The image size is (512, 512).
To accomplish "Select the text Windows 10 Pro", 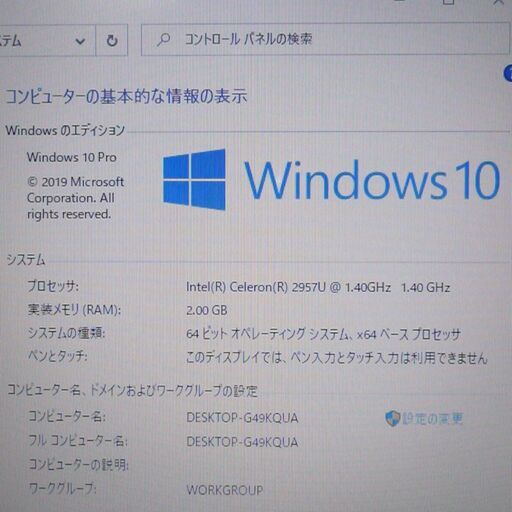I will click(x=72, y=157).
